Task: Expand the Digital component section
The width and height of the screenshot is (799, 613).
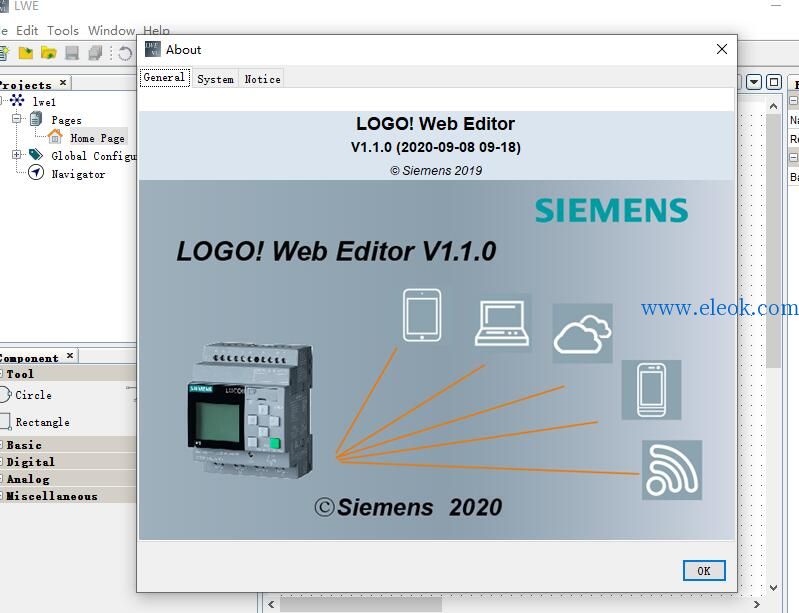Action: pos(2,462)
